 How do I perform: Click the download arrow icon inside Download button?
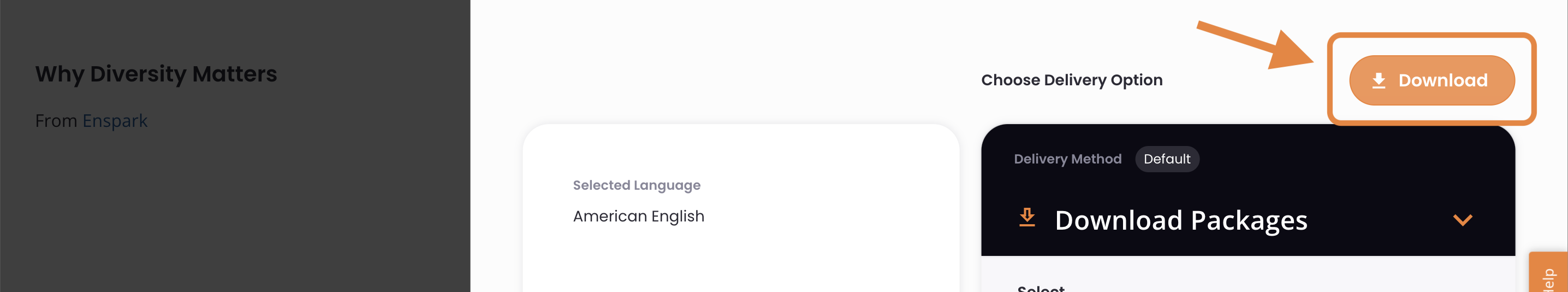click(1379, 81)
